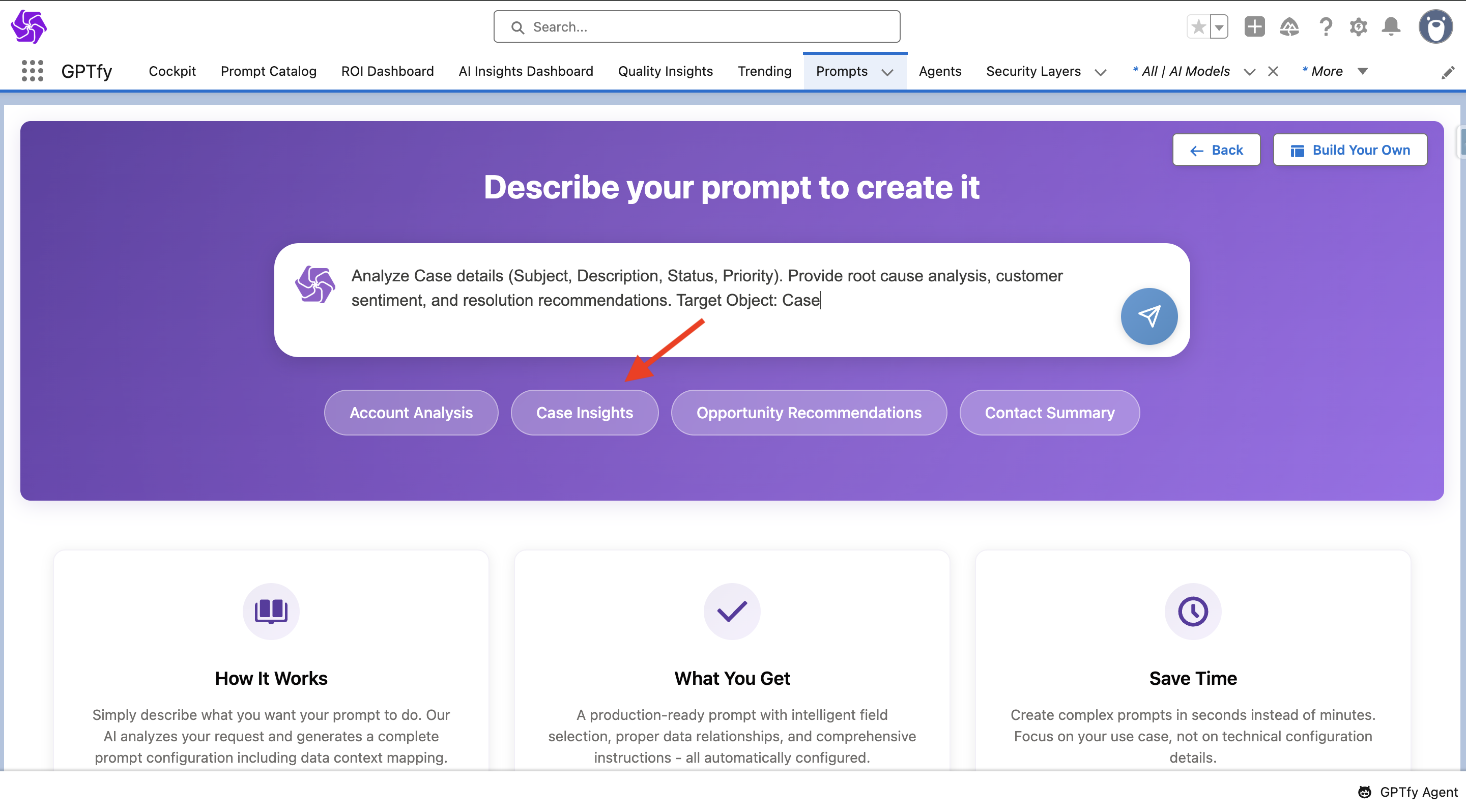Image resolution: width=1466 pixels, height=812 pixels.
Task: Switch to the Prompt Catalog tab
Action: coord(268,71)
